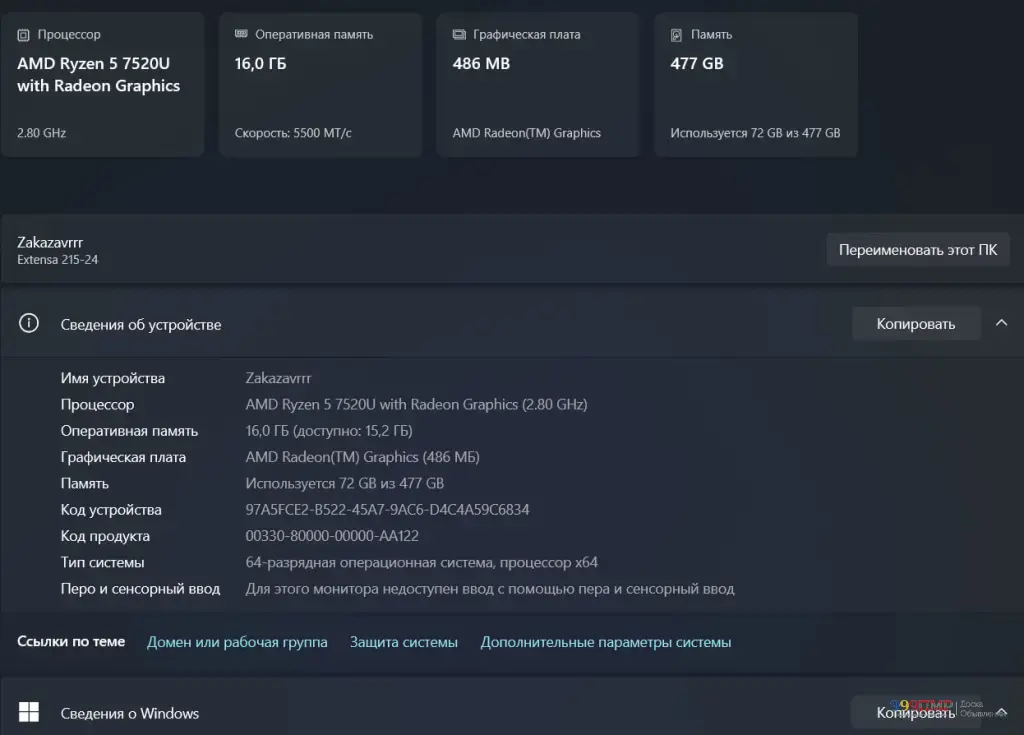The height and width of the screenshot is (735, 1024).
Task: Select pen and touch input value
Action: pos(490,589)
